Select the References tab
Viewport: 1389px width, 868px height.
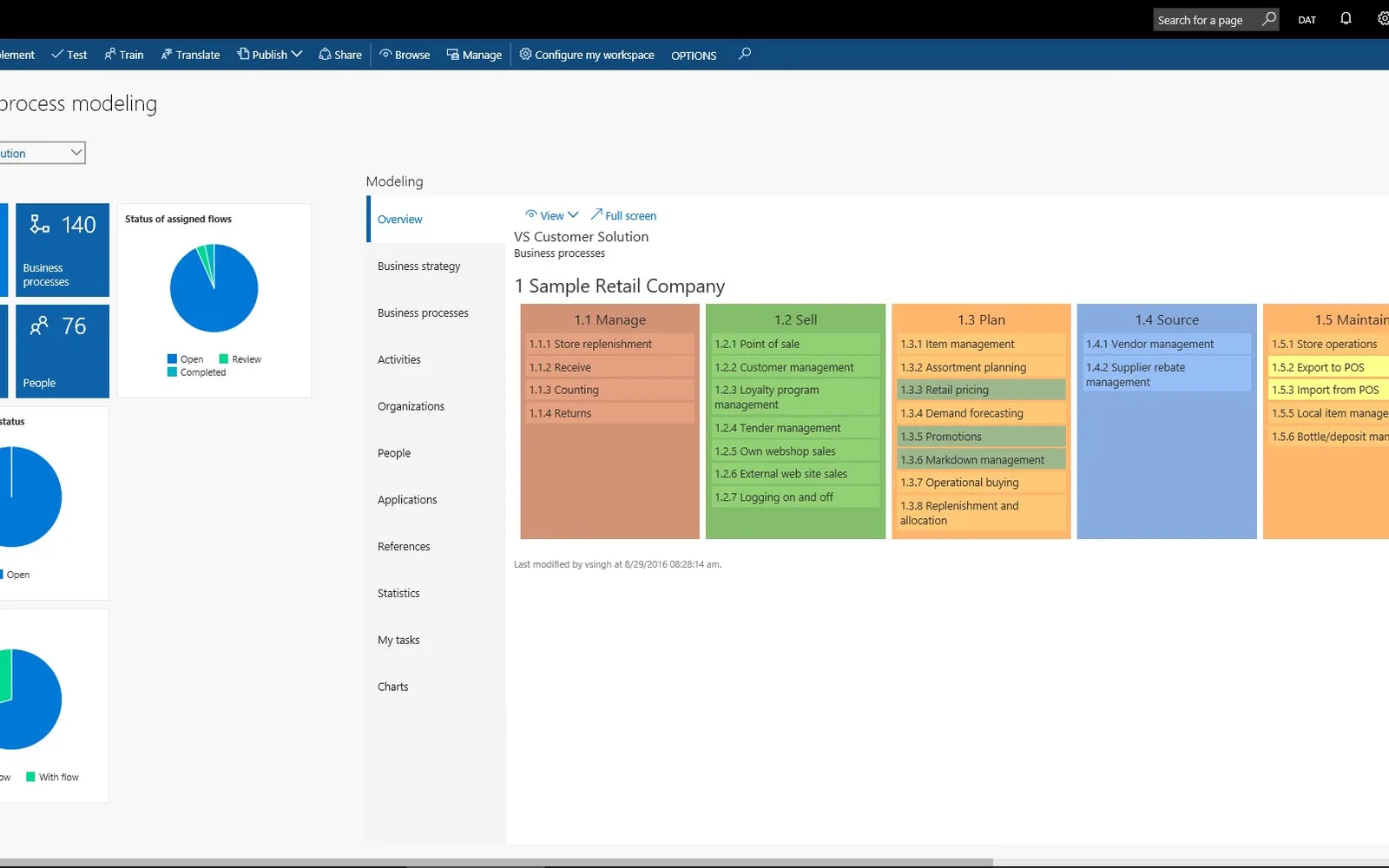436,547
